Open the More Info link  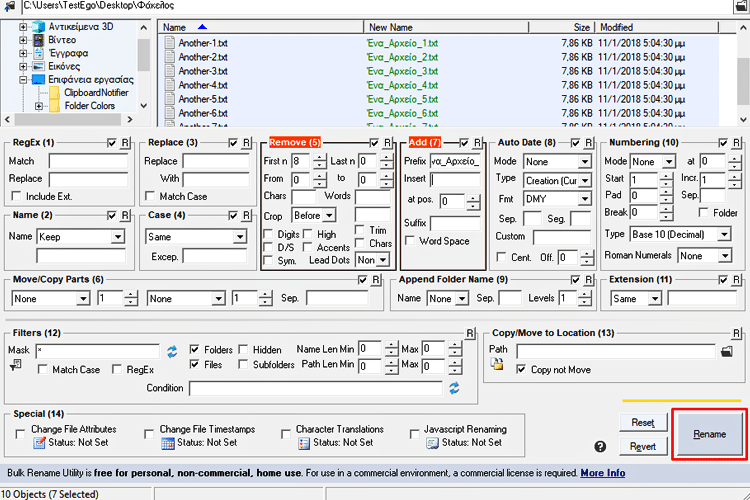tap(603, 473)
